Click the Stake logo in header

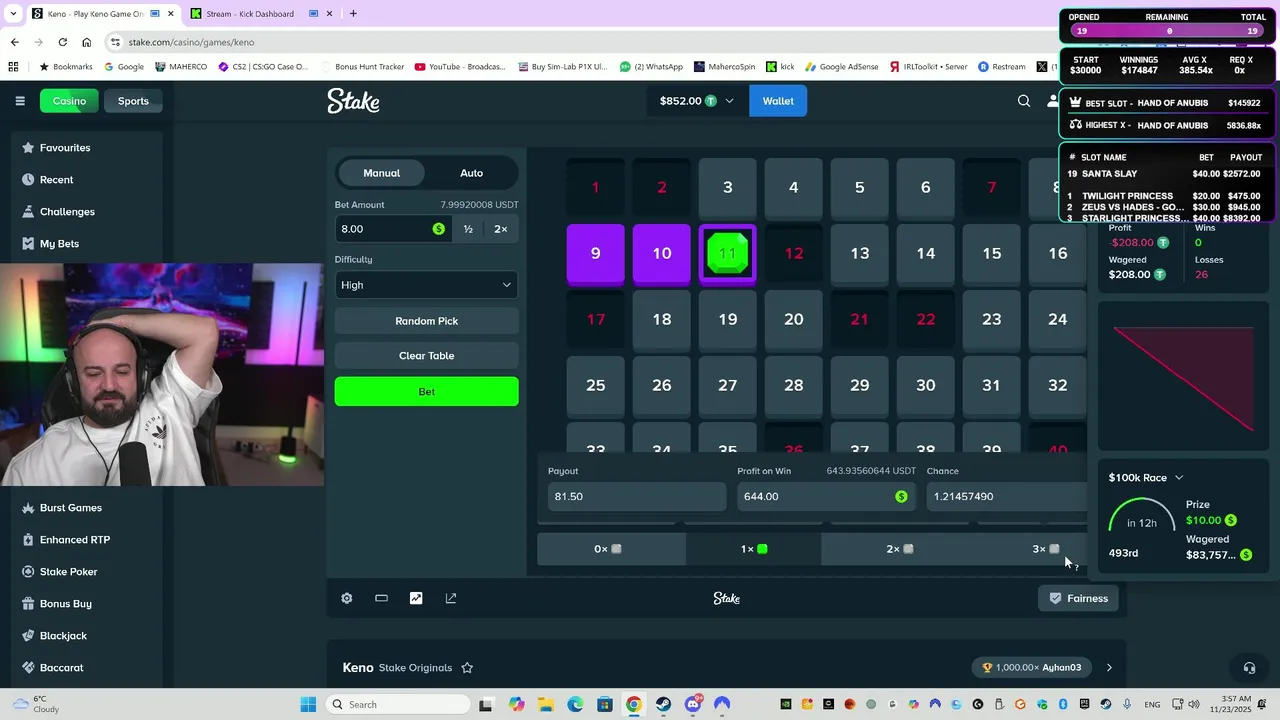pos(353,101)
